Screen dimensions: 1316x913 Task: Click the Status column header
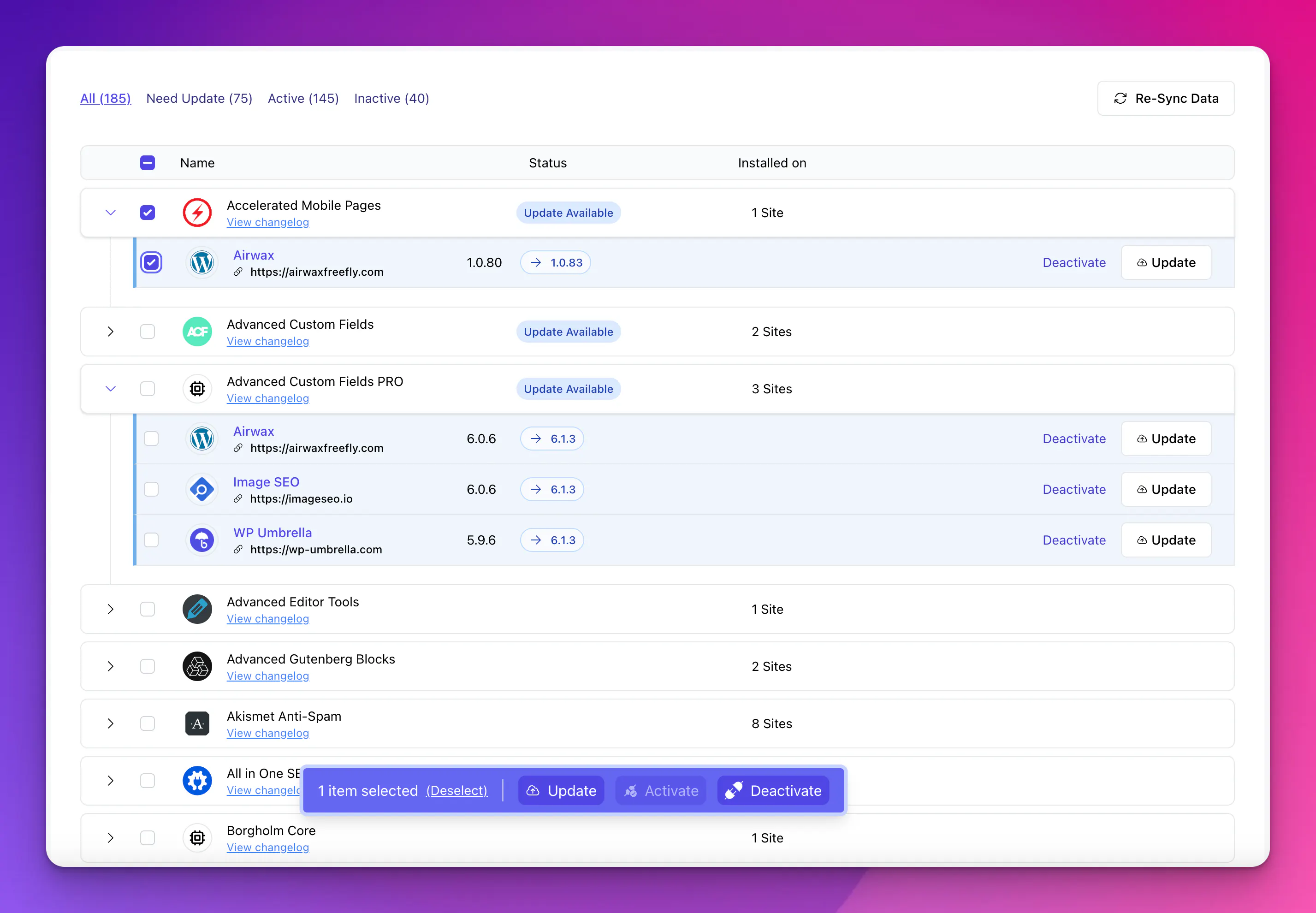548,163
